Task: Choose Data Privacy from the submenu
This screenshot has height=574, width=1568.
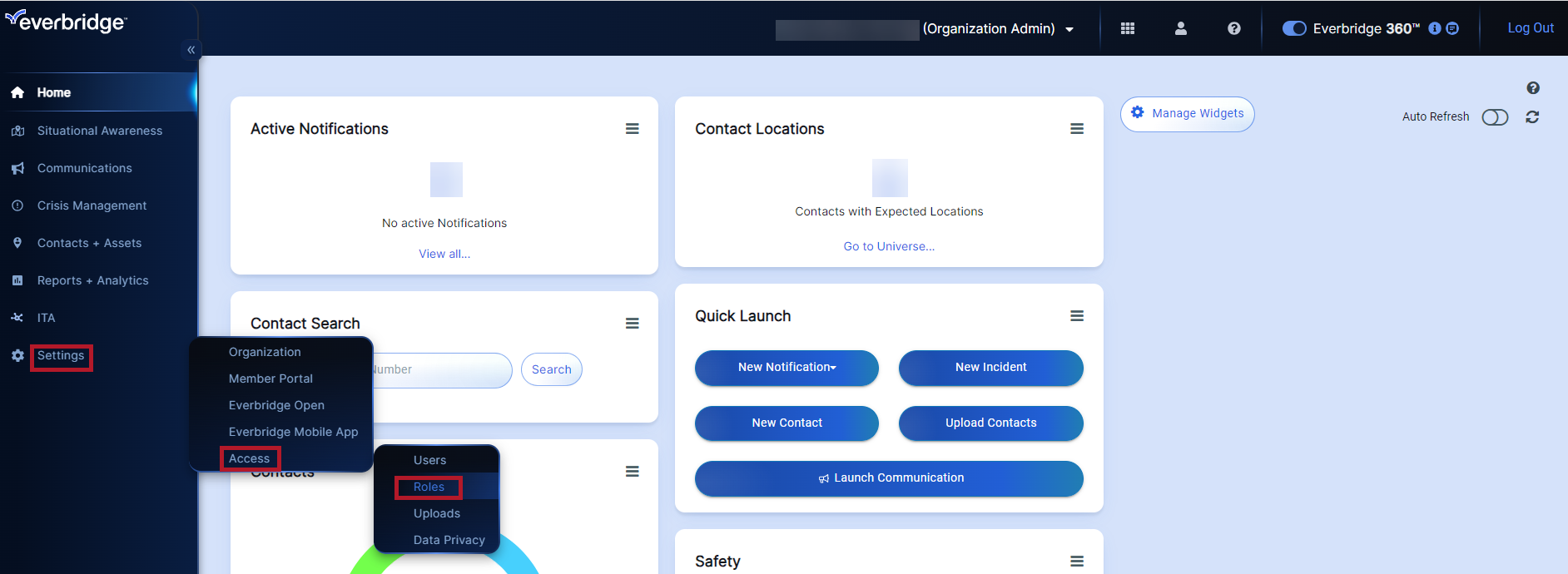Action: 449,540
